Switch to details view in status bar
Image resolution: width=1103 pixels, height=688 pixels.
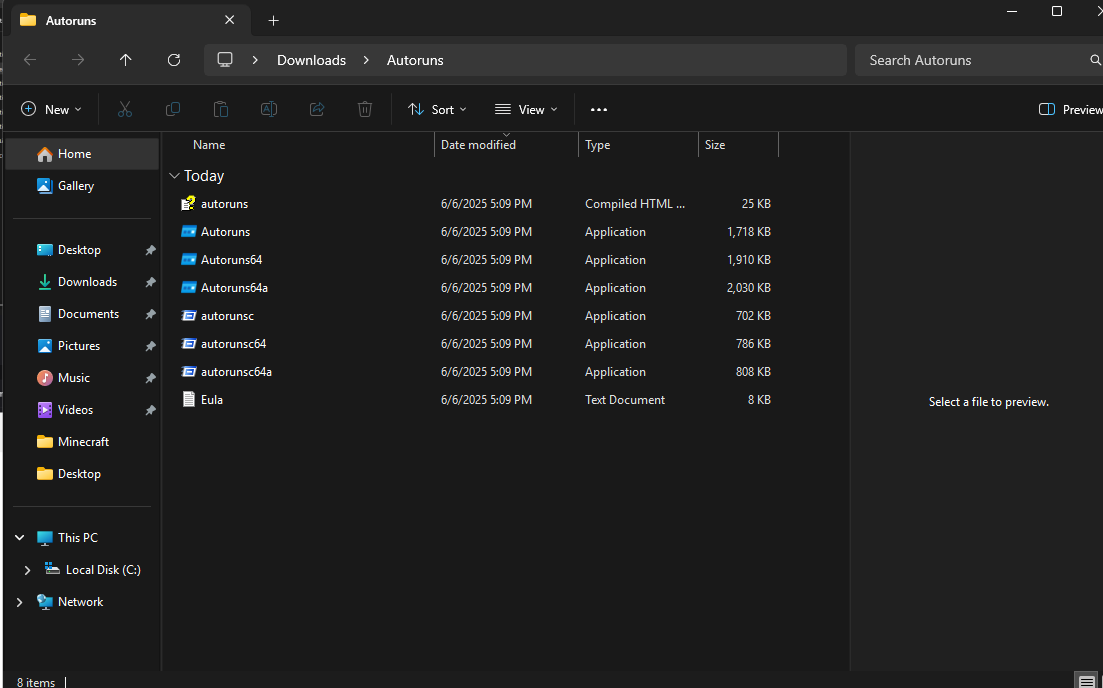click(1087, 682)
